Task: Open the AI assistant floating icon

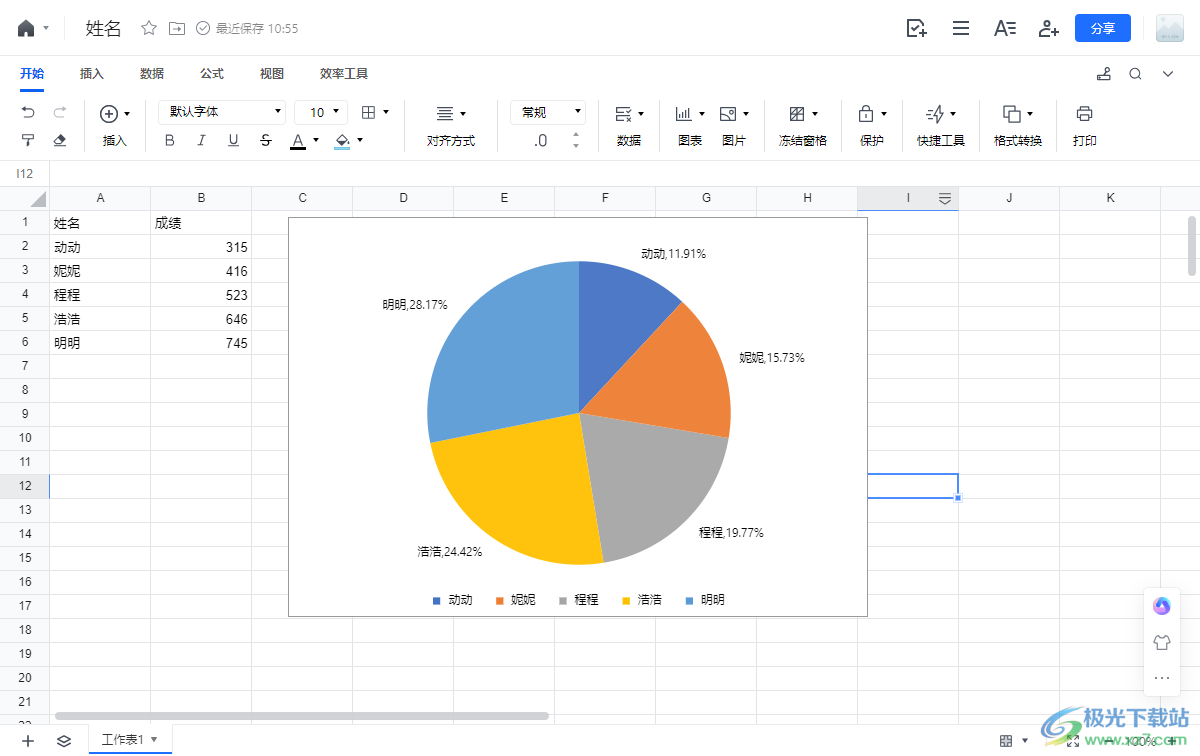Action: pos(1162,605)
